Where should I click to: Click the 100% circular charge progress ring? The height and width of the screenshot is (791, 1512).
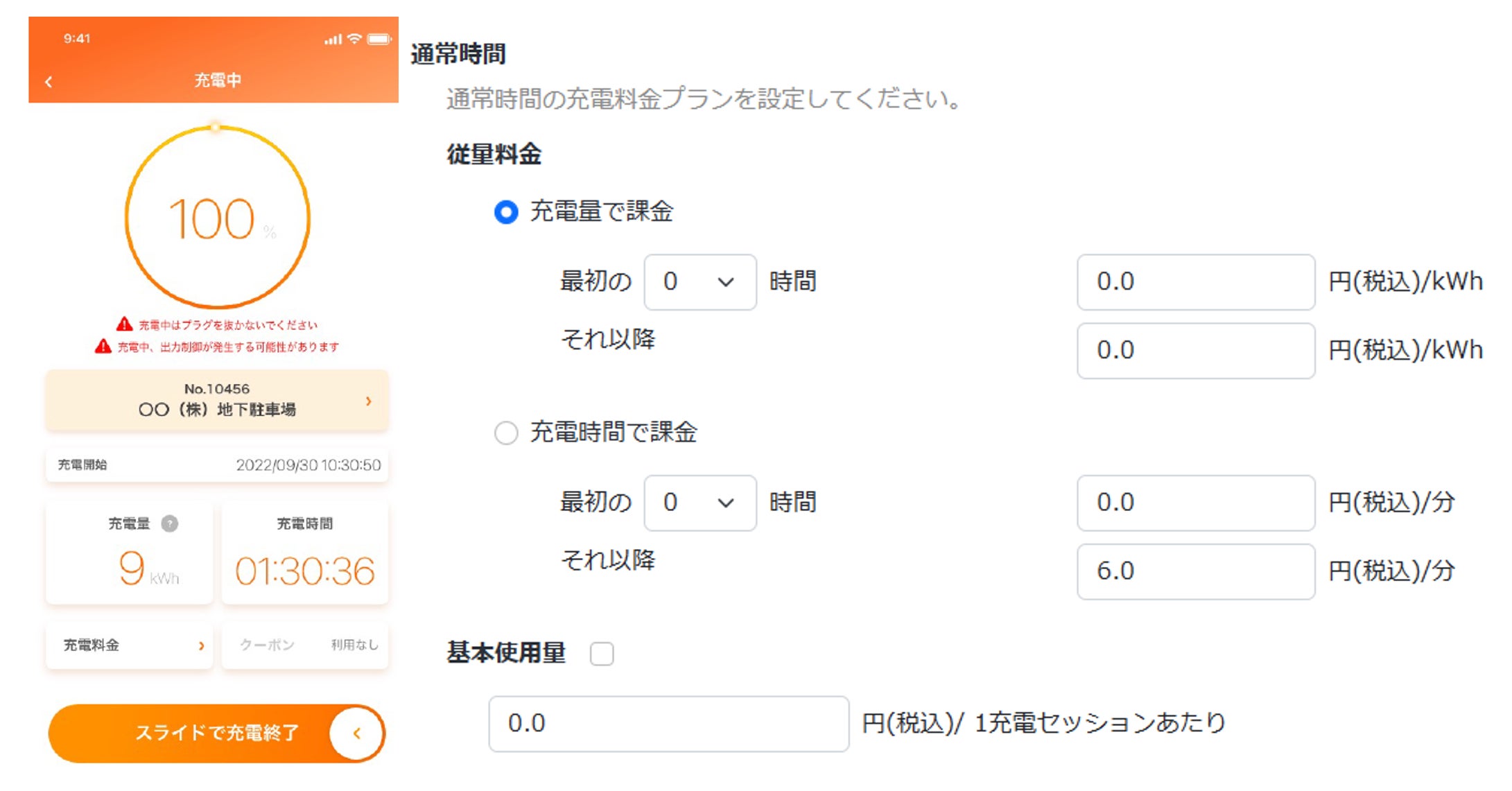[217, 218]
